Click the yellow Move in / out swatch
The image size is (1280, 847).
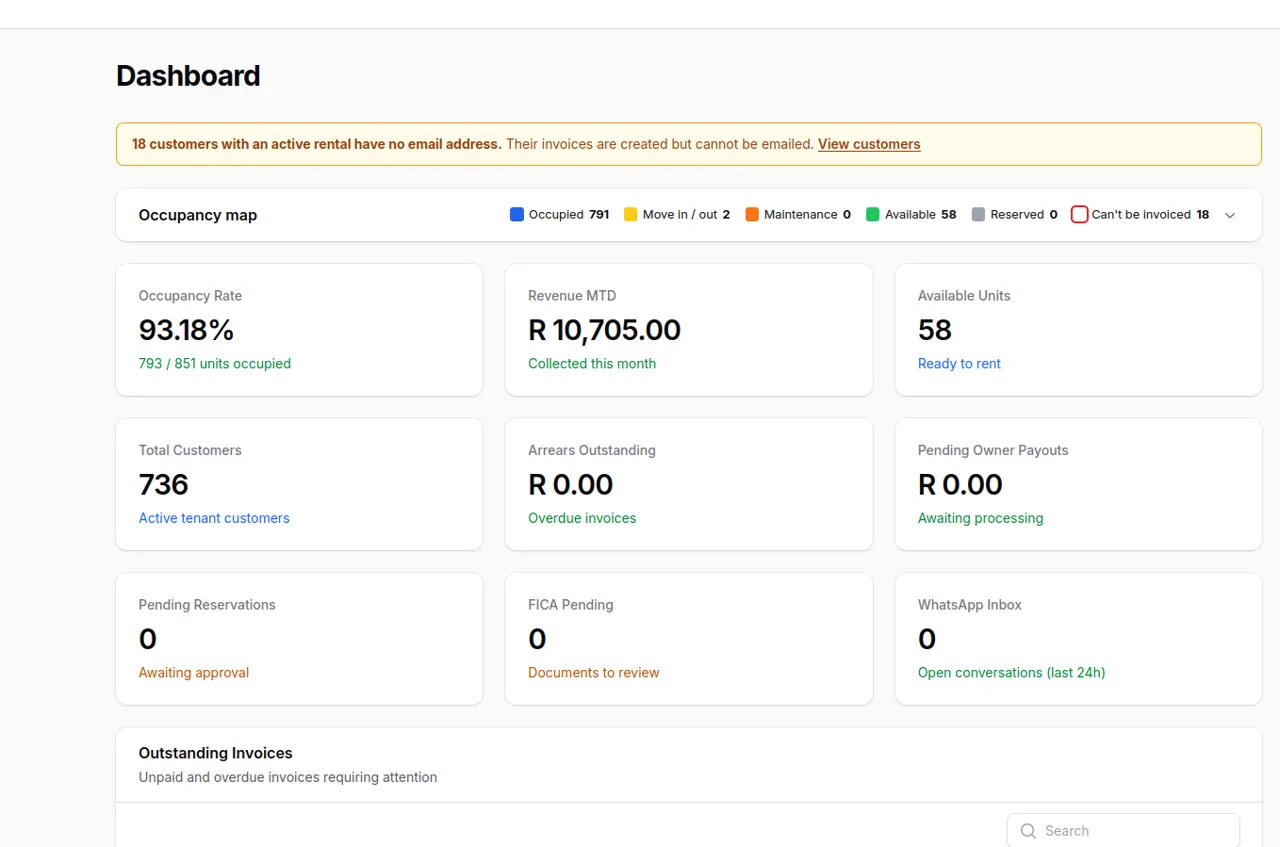click(631, 214)
